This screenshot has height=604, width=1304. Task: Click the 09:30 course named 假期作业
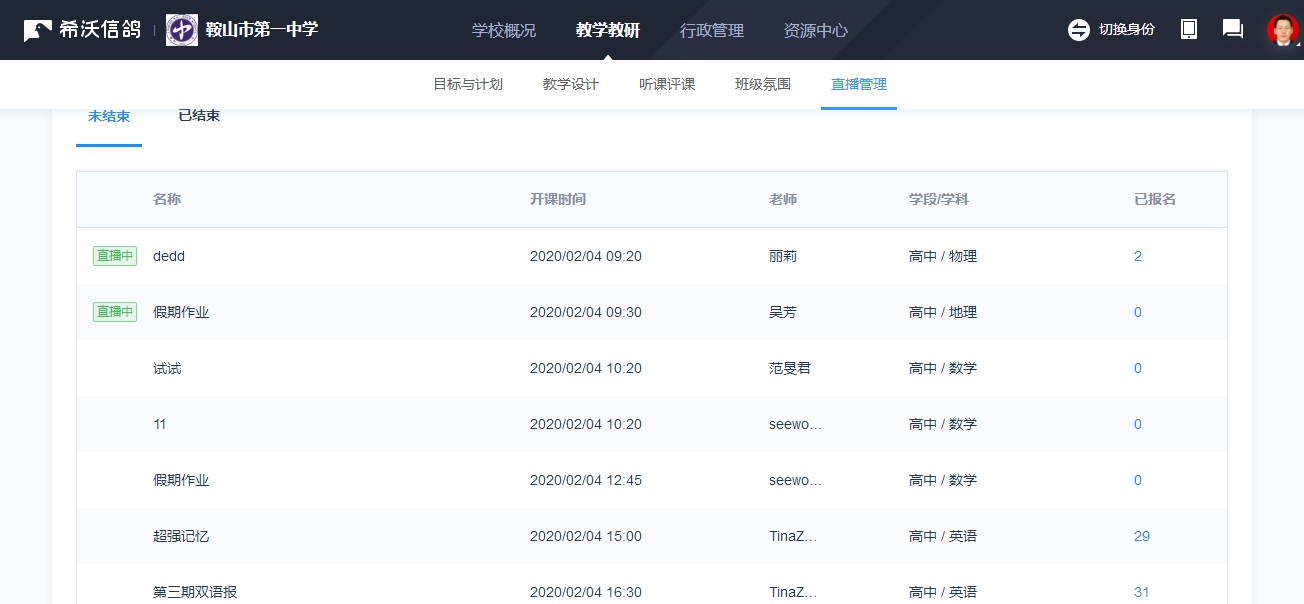coord(181,312)
